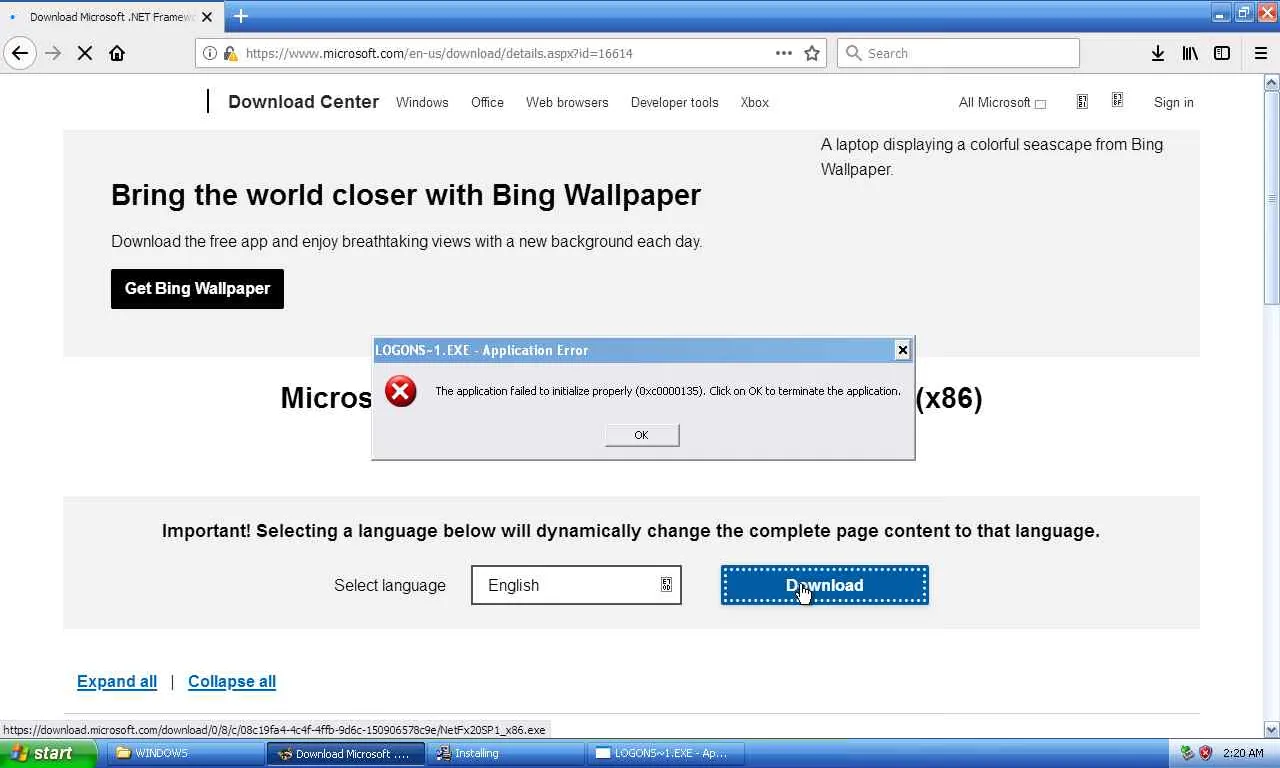Click the 'Select language' label
Image resolution: width=1280 pixels, height=768 pixels.
pyautogui.click(x=390, y=585)
